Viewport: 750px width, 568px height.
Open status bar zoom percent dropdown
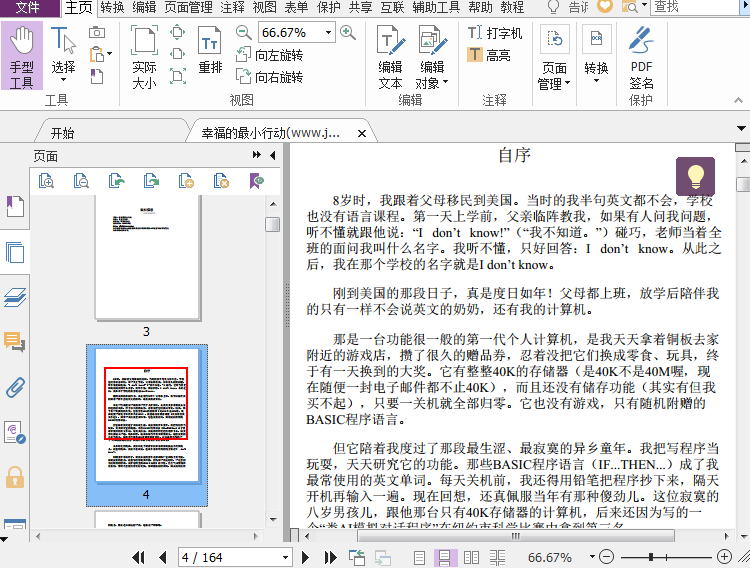[x=592, y=557]
